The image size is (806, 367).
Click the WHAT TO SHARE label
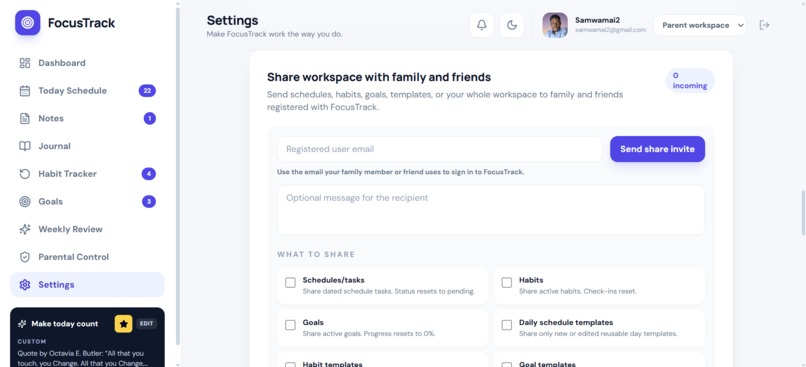pos(316,254)
